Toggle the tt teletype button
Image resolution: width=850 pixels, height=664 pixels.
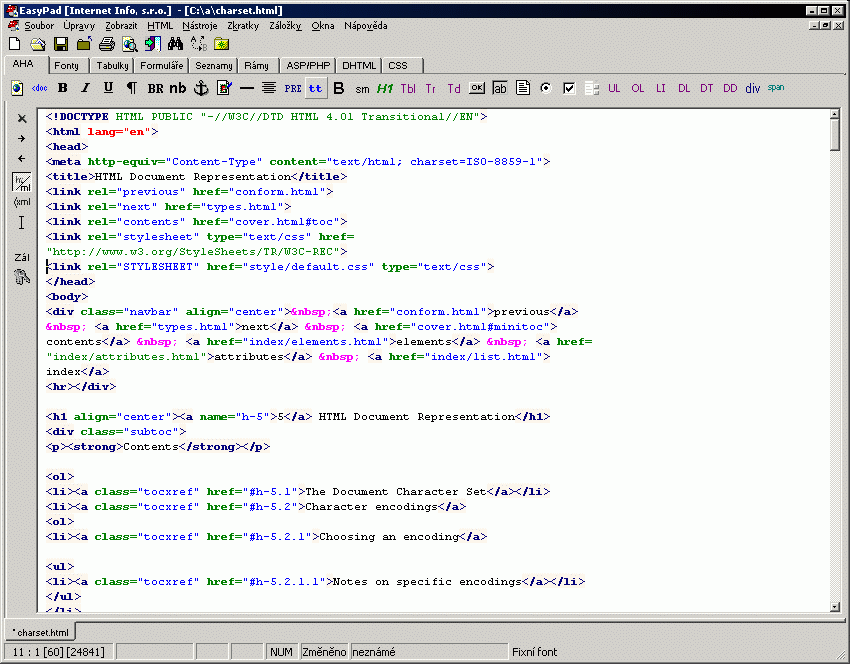tap(315, 88)
